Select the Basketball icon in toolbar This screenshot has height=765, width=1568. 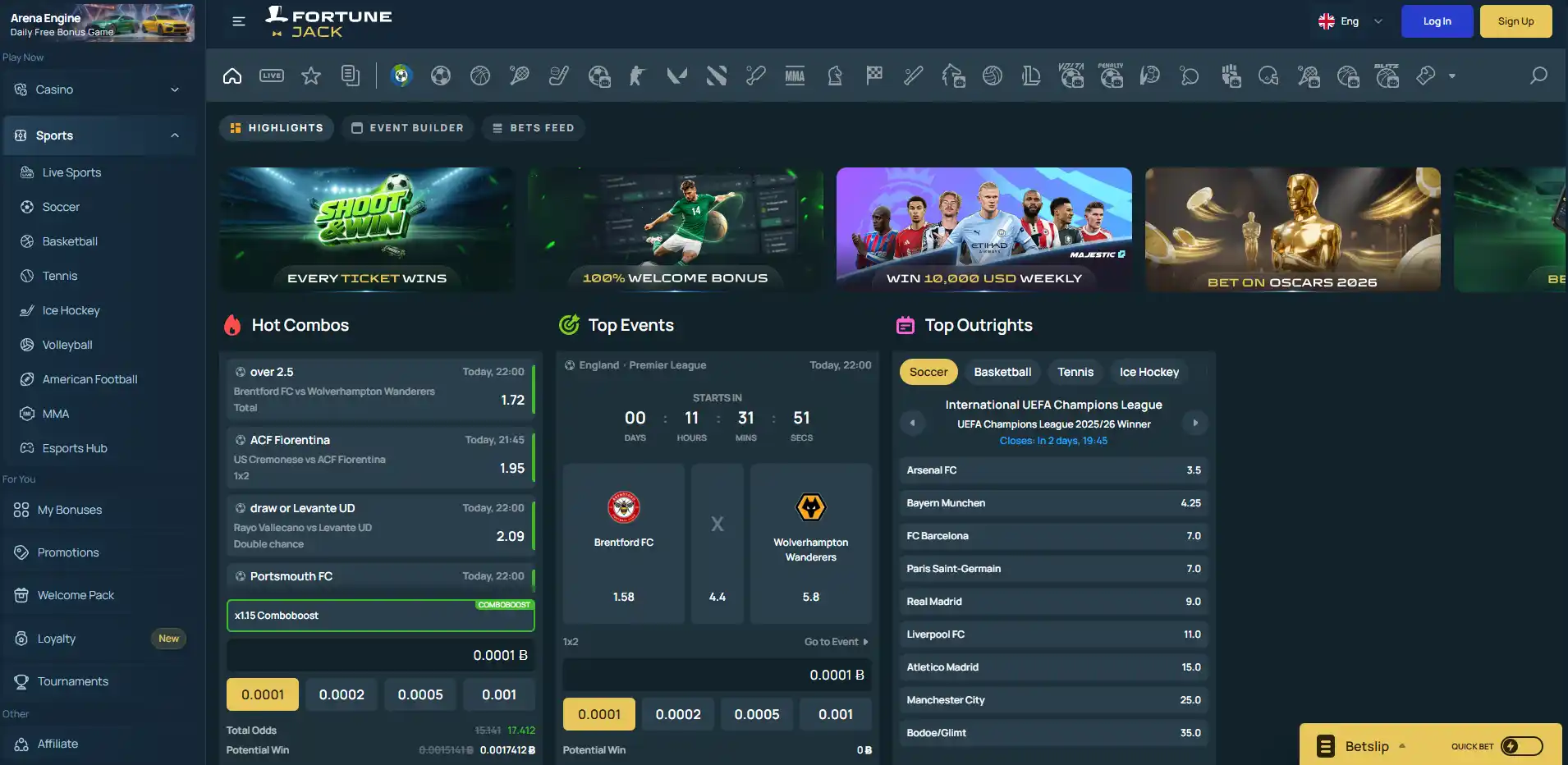point(480,76)
